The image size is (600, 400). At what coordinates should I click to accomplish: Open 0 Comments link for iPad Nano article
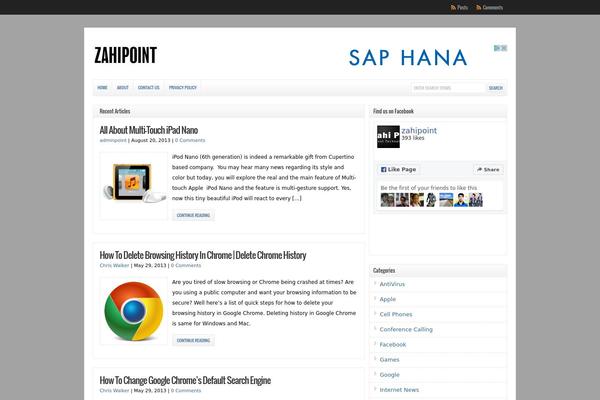[190, 140]
